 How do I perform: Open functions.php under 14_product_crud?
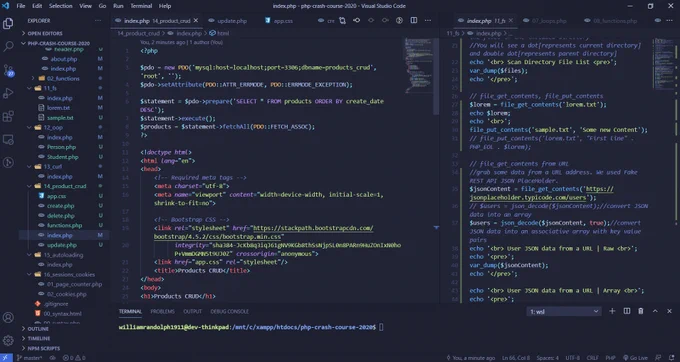[64, 225]
